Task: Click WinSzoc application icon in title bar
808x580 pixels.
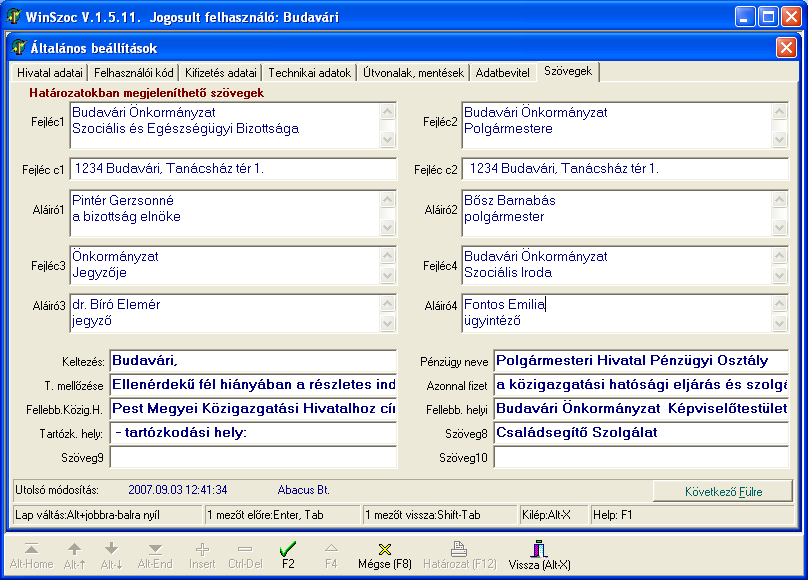Action: pos(14,16)
